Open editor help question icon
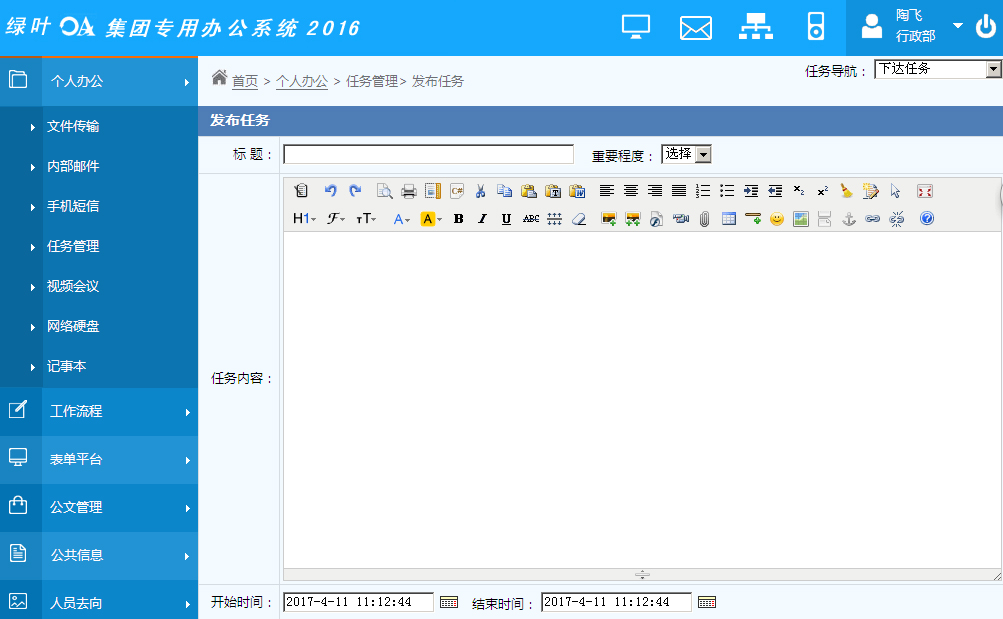Screen dimensions: 1003x619 pyautogui.click(x=927, y=219)
